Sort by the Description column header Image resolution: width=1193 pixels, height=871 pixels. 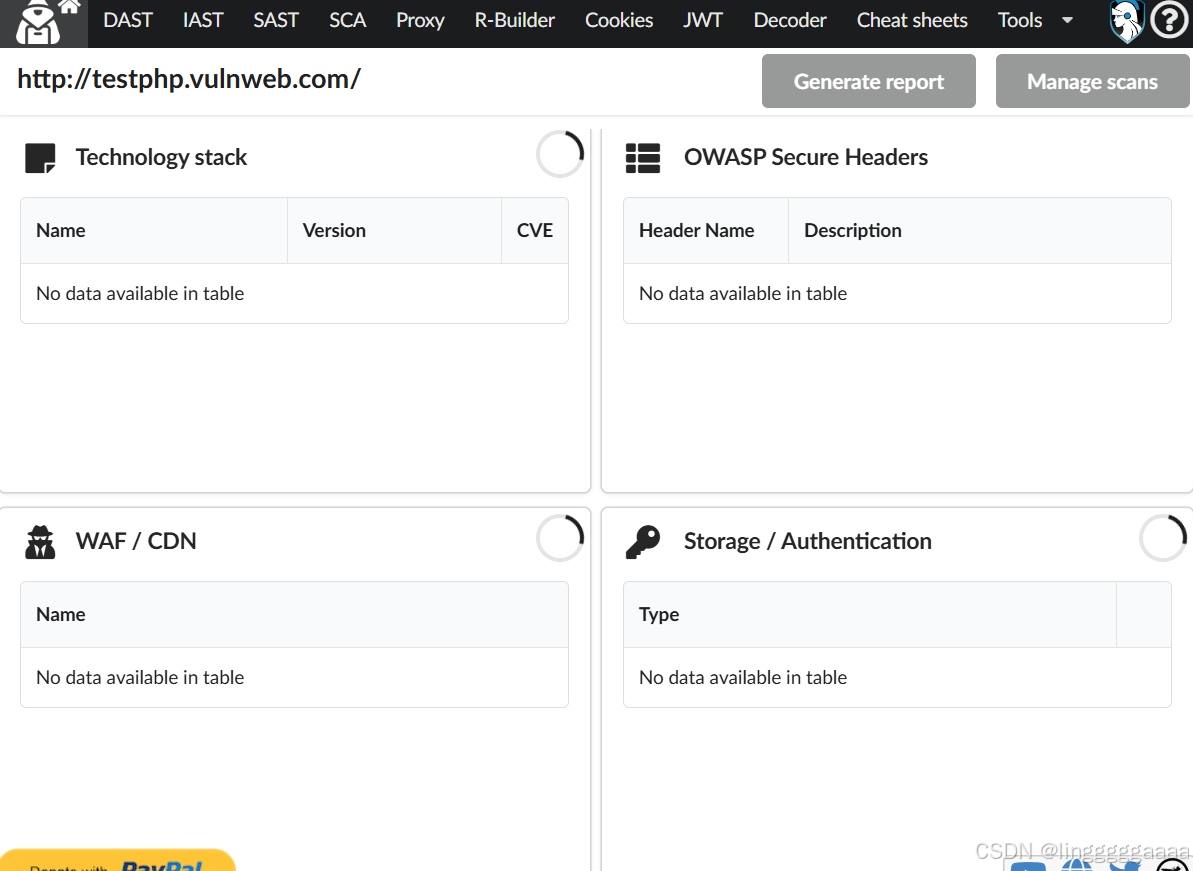click(980, 230)
